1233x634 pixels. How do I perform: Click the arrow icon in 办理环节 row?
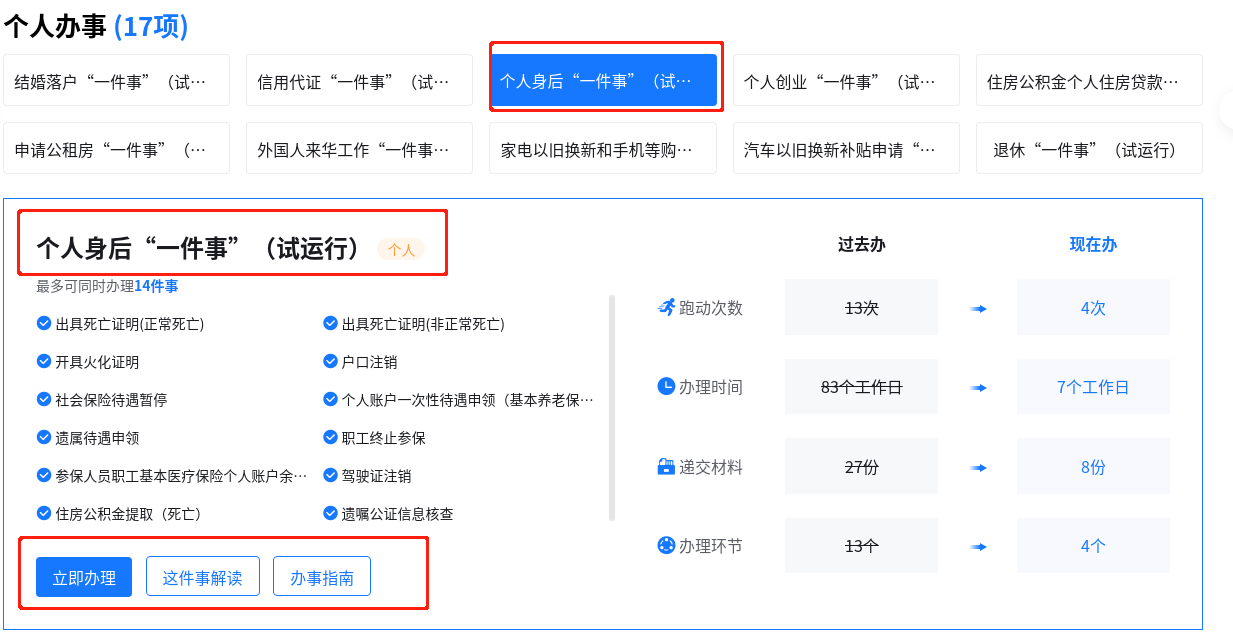978,546
